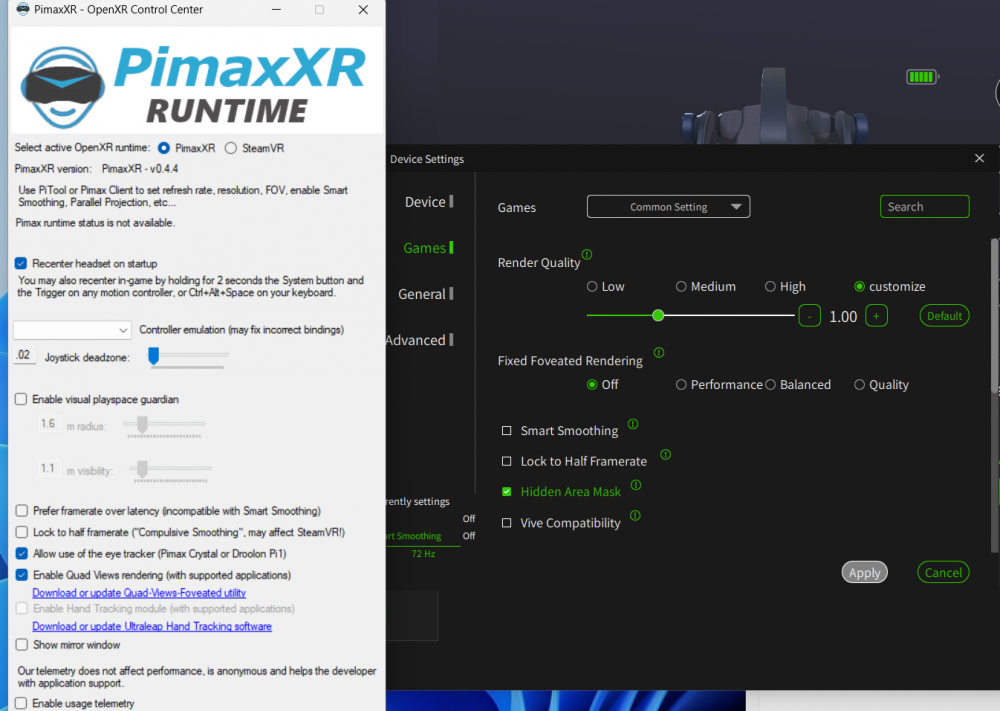Click info icon beside Fixed Foveated Rendering

coord(659,353)
